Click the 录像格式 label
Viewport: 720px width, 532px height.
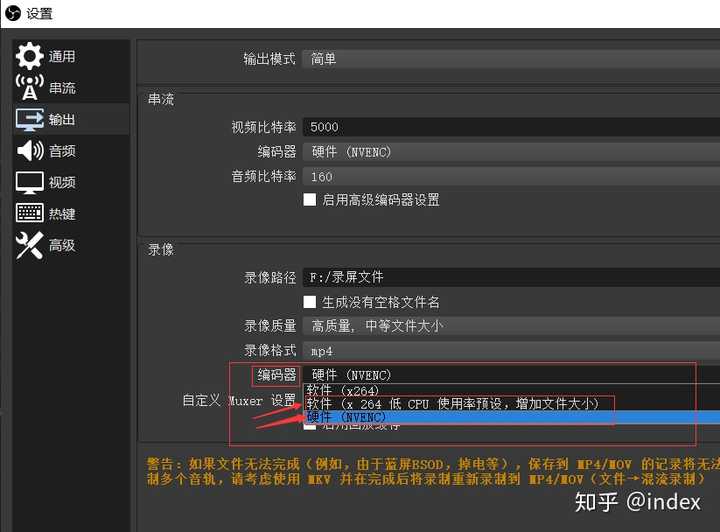(270, 351)
